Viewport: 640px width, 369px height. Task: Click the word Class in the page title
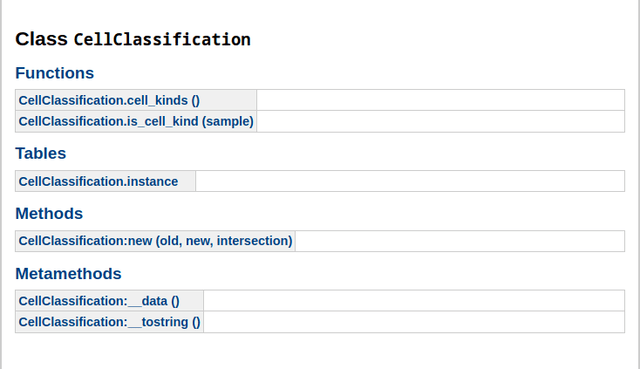pyautogui.click(x=41, y=39)
